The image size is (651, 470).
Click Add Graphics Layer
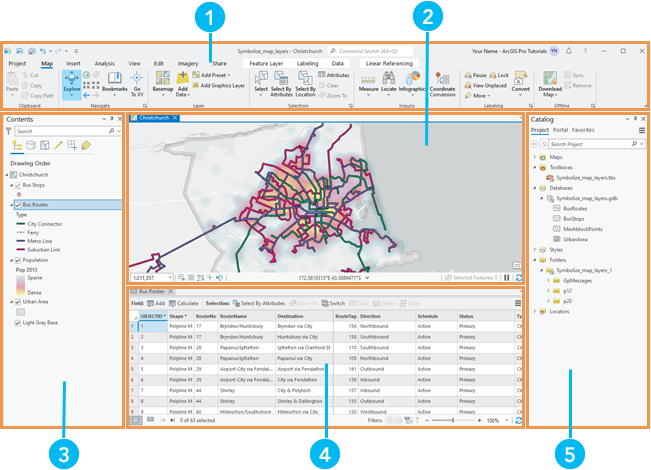point(218,86)
